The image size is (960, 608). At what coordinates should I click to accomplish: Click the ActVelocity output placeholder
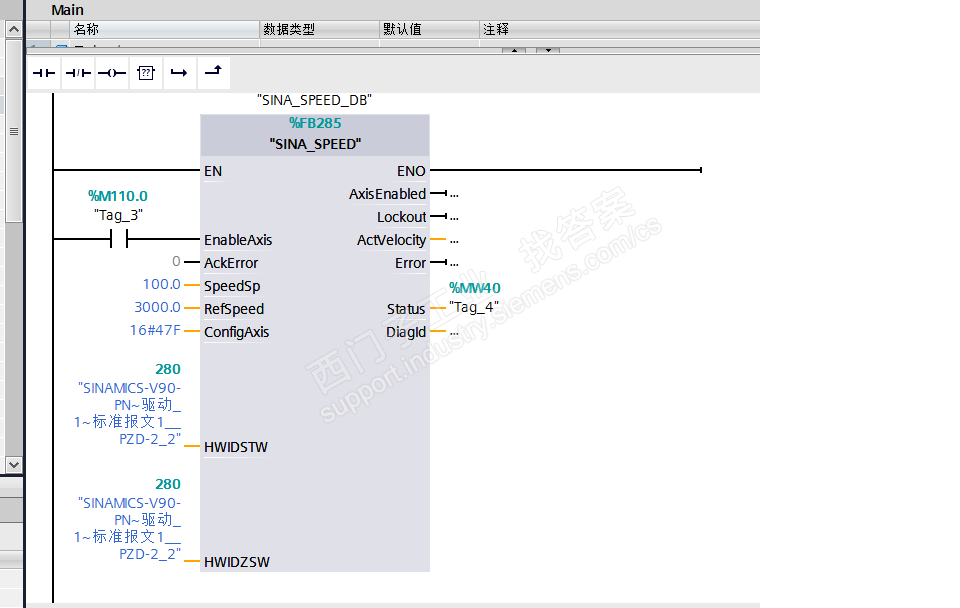click(x=454, y=241)
